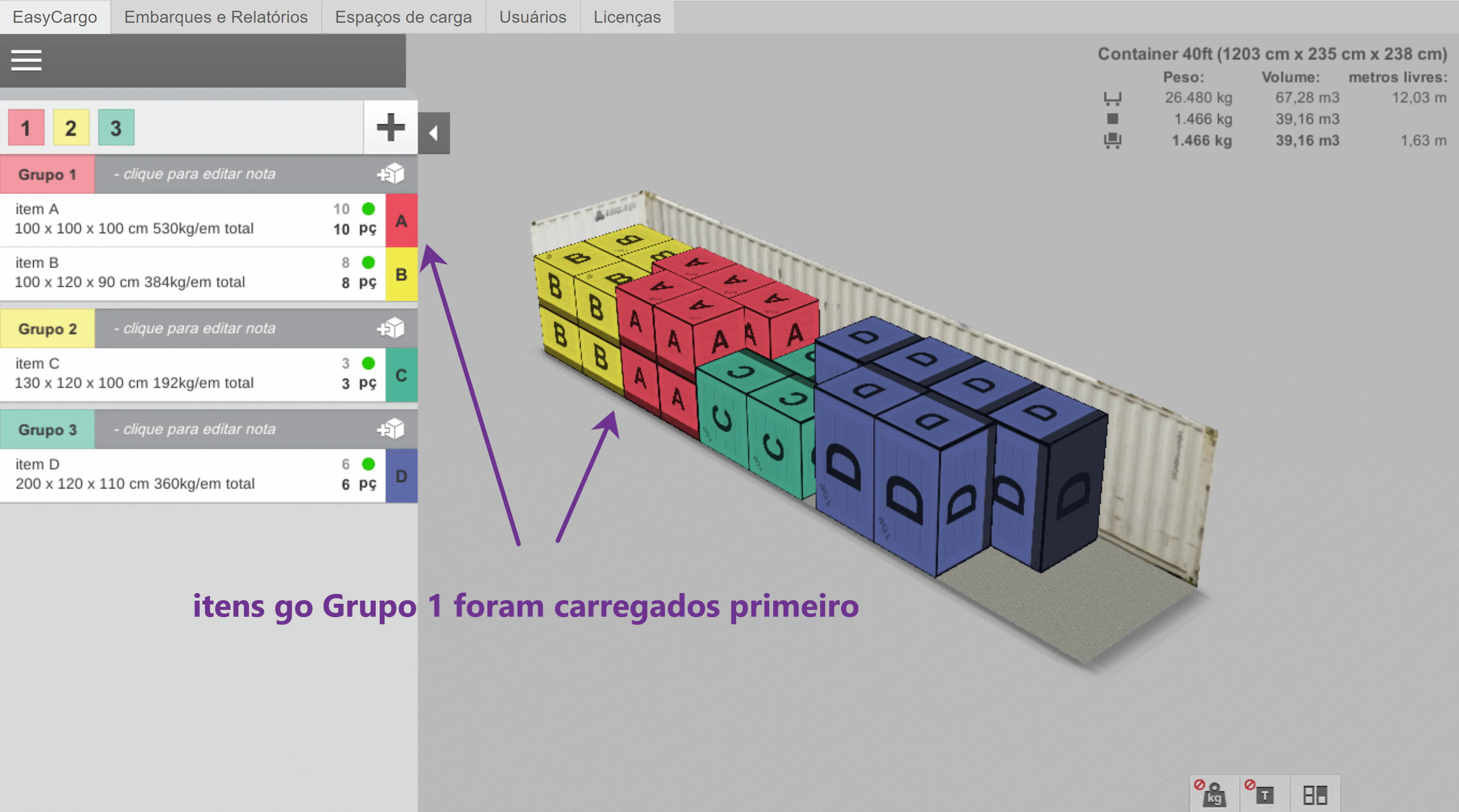Select priority group 3 teal tab
Screen dimensions: 1459x812
(x=116, y=128)
